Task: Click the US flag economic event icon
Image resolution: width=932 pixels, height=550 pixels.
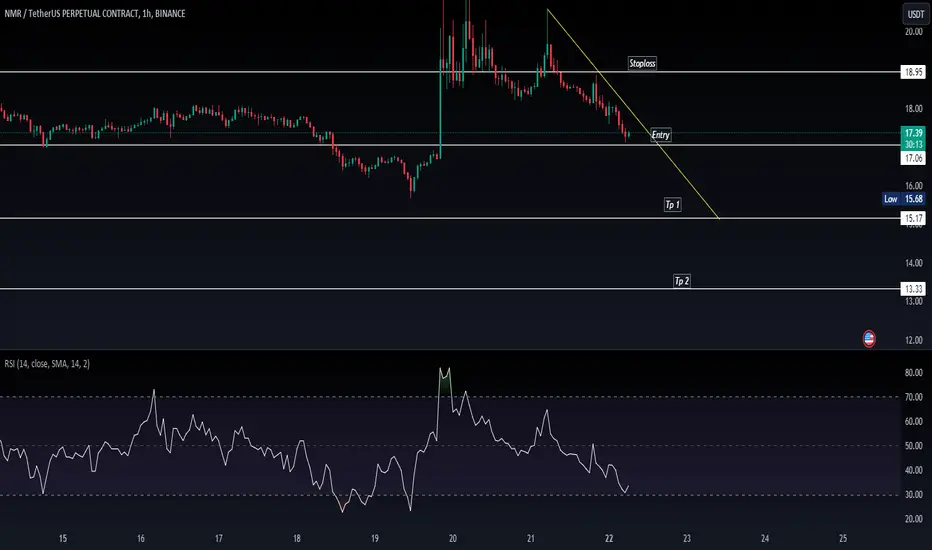Action: coord(868,339)
